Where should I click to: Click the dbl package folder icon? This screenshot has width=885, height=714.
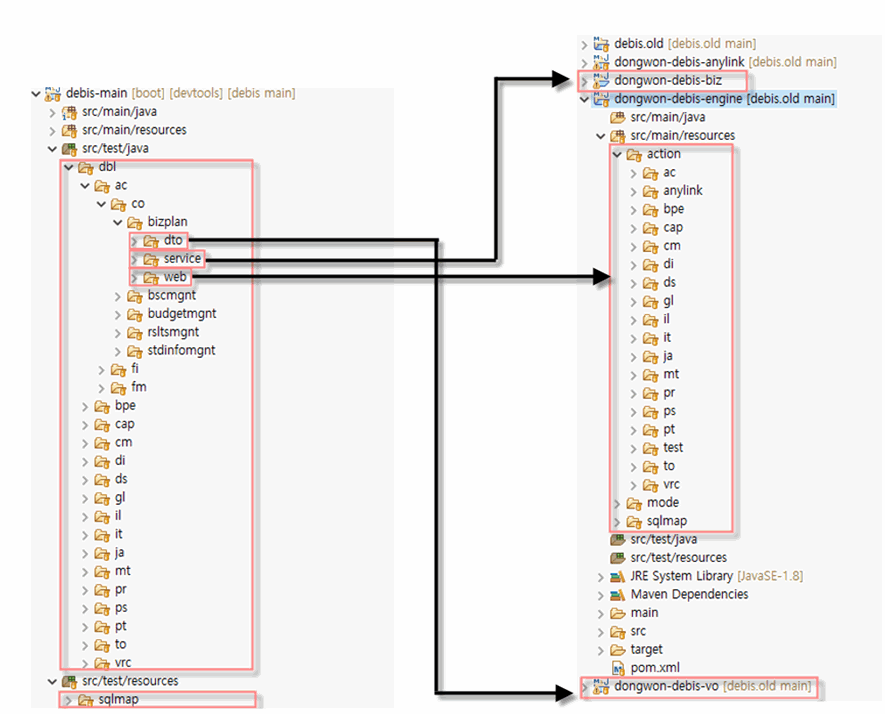point(86,168)
